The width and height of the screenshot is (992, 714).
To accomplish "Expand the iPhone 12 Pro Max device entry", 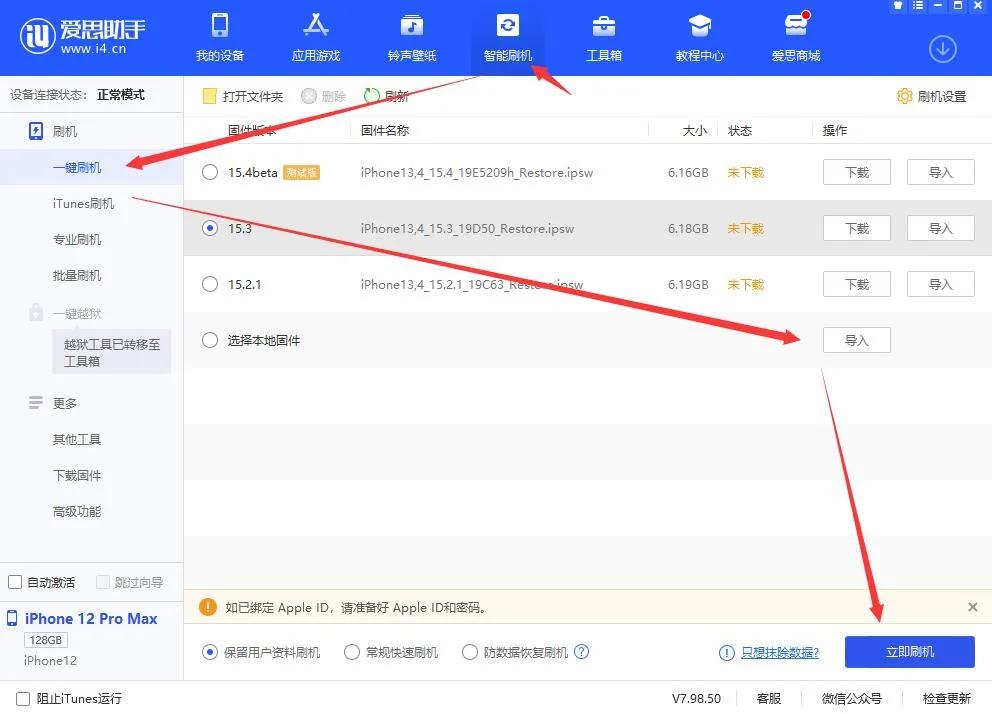I will (x=88, y=618).
